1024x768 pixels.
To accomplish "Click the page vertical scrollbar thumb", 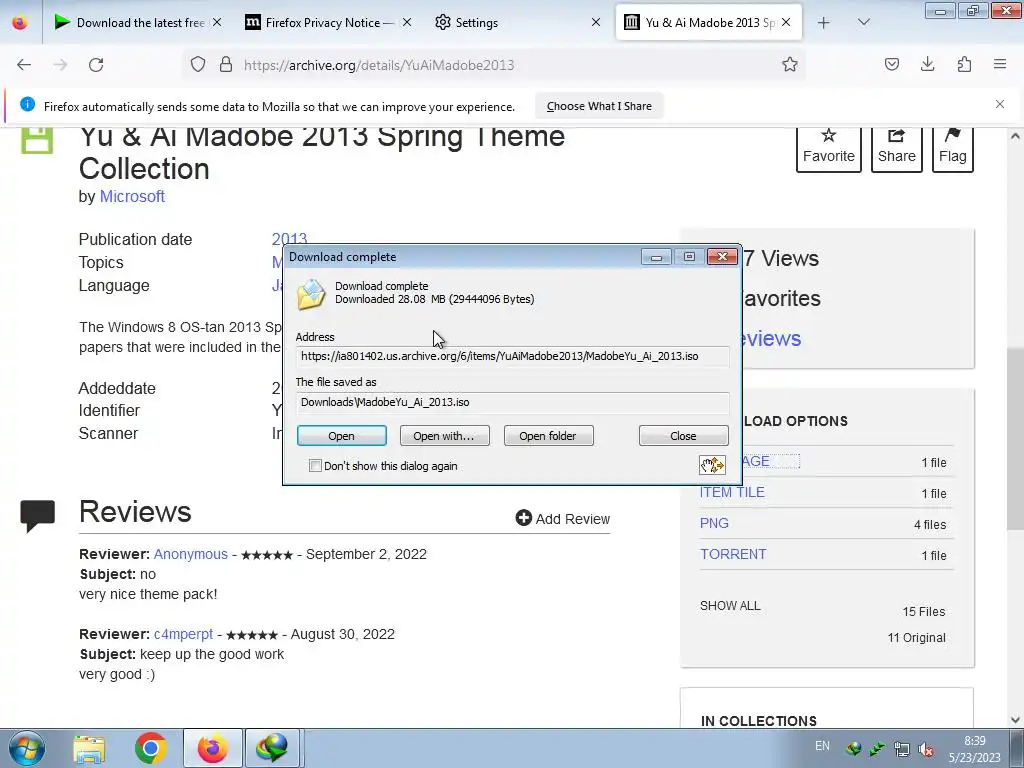I will coord(1015,438).
